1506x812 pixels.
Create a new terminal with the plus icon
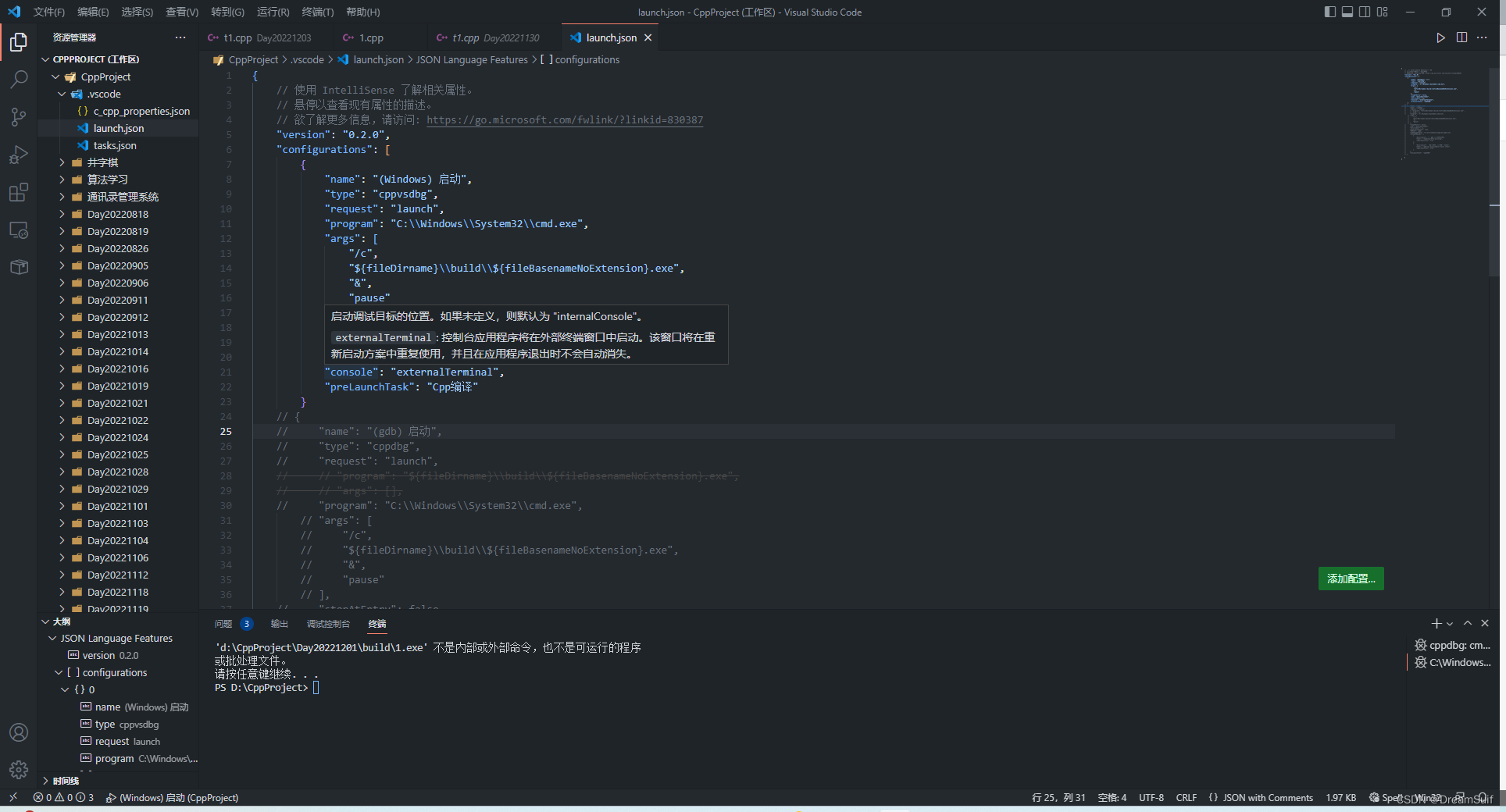1436,623
